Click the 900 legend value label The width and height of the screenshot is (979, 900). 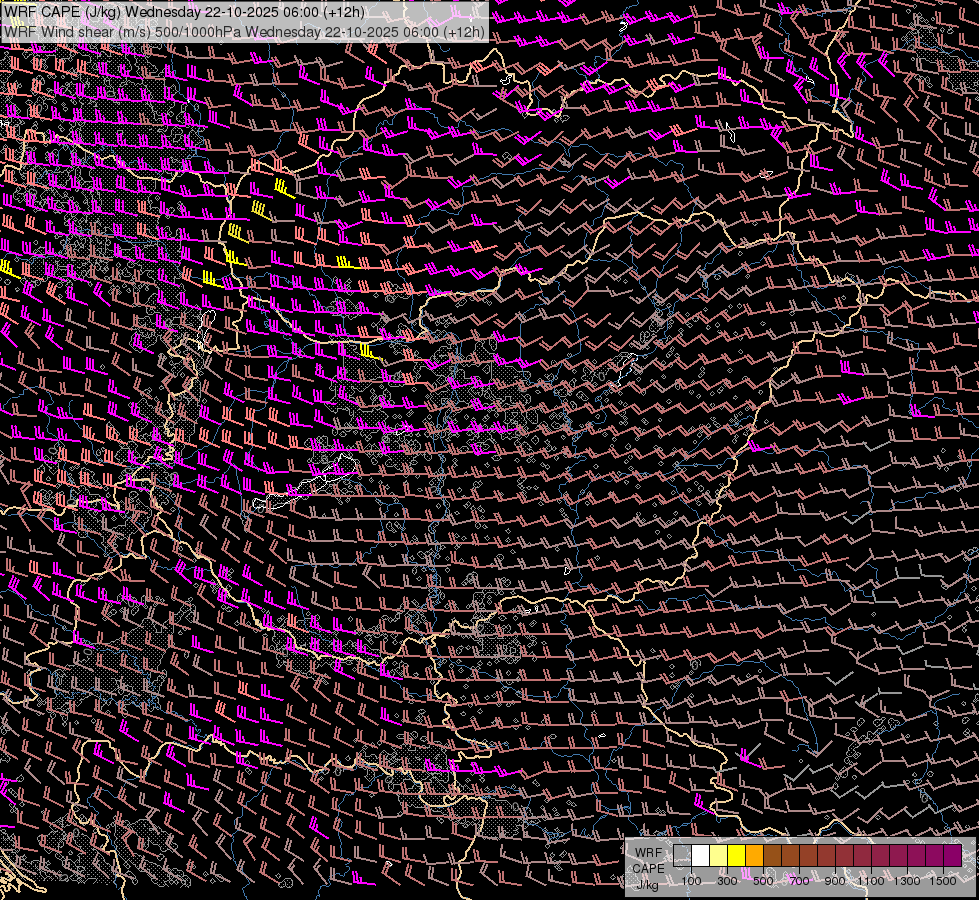(x=835, y=881)
